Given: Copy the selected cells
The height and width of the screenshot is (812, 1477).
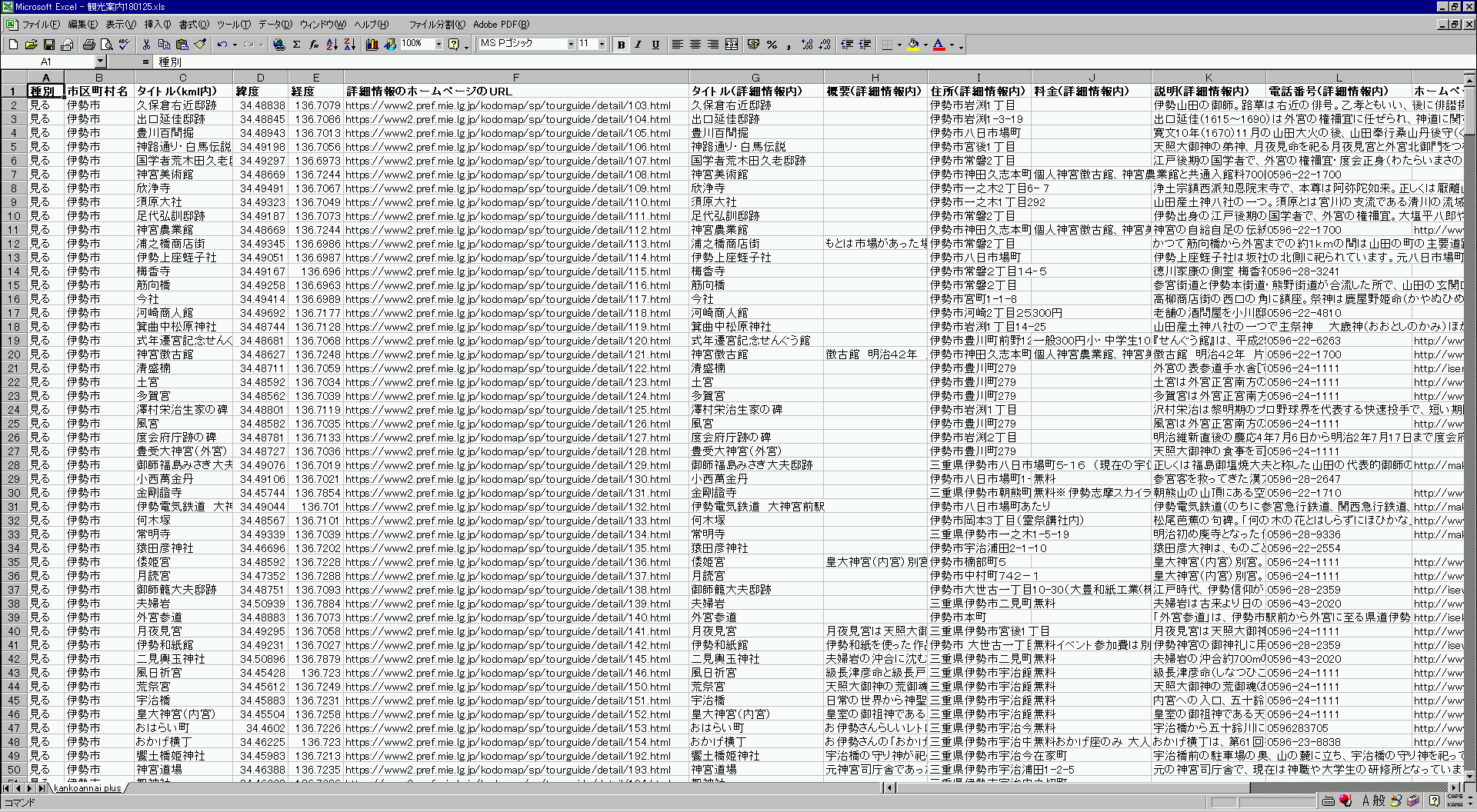Looking at the screenshot, I should [x=164, y=45].
